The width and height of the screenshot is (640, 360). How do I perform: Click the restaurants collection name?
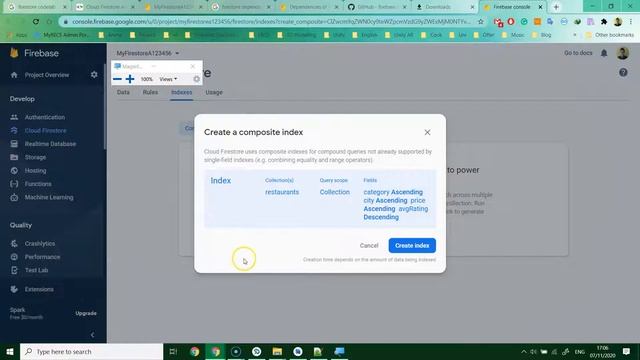(x=282, y=192)
